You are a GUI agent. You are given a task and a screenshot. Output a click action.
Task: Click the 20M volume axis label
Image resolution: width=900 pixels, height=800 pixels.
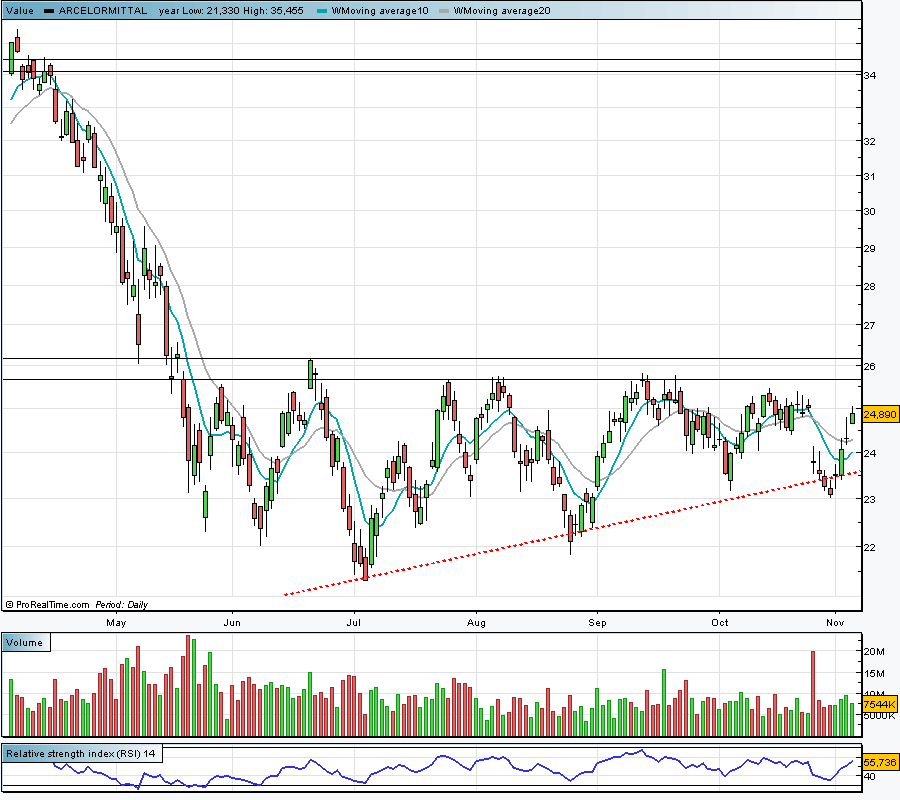(874, 651)
